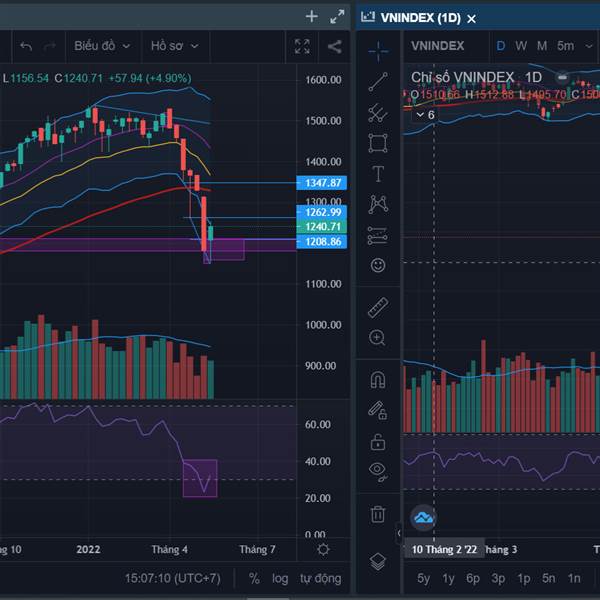Toggle lock all drawings
This screenshot has width=600, height=600.
click(378, 442)
